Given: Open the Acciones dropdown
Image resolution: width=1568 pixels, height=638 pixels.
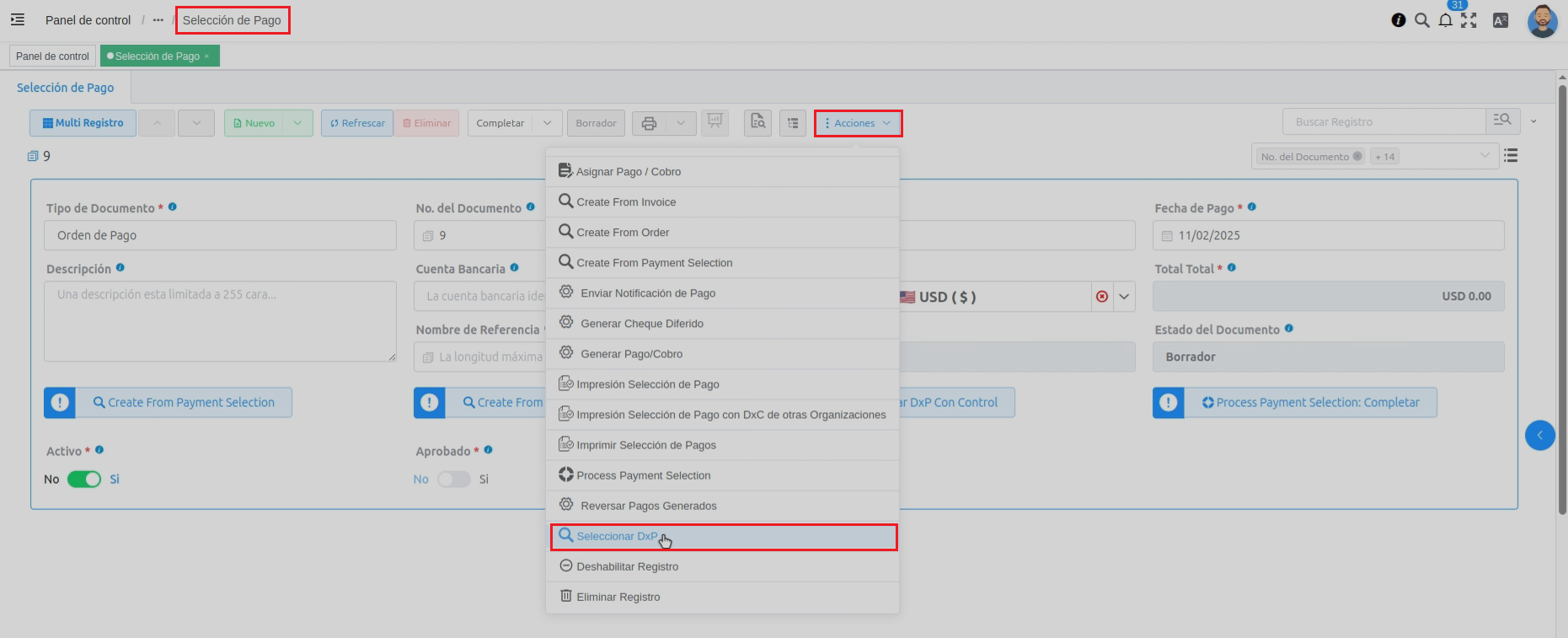Looking at the screenshot, I should [x=858, y=123].
